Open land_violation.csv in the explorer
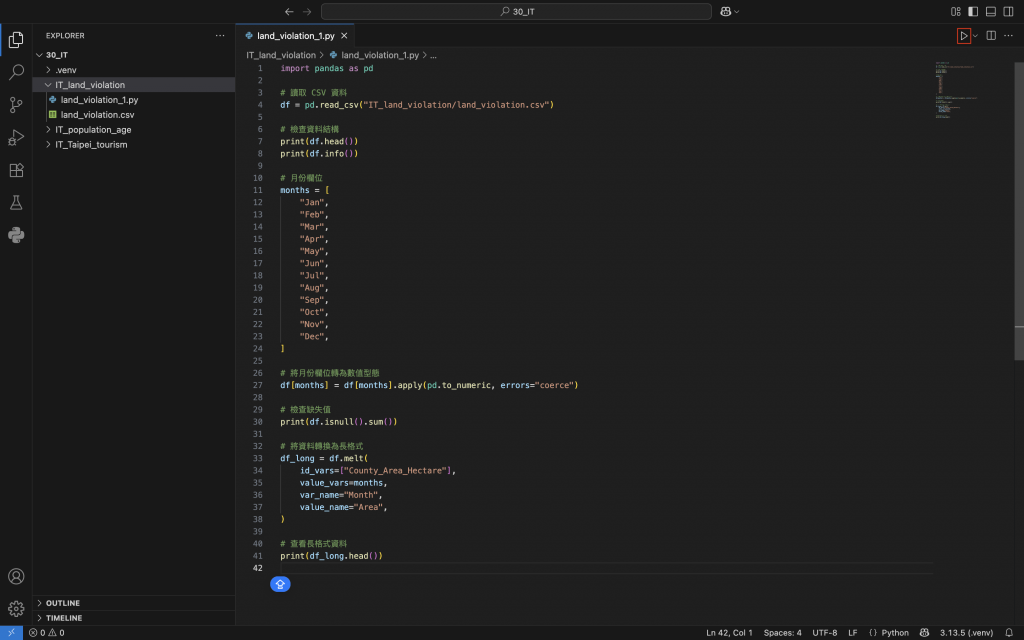 (97, 115)
